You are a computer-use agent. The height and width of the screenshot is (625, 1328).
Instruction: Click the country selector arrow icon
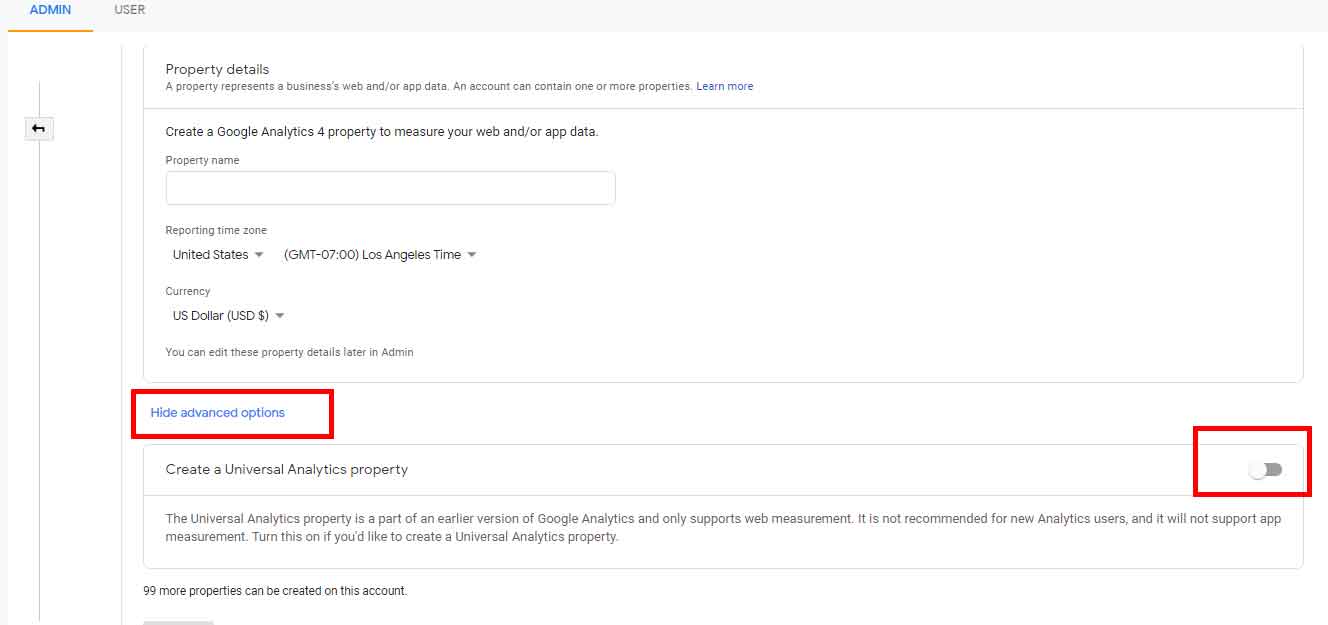point(259,254)
